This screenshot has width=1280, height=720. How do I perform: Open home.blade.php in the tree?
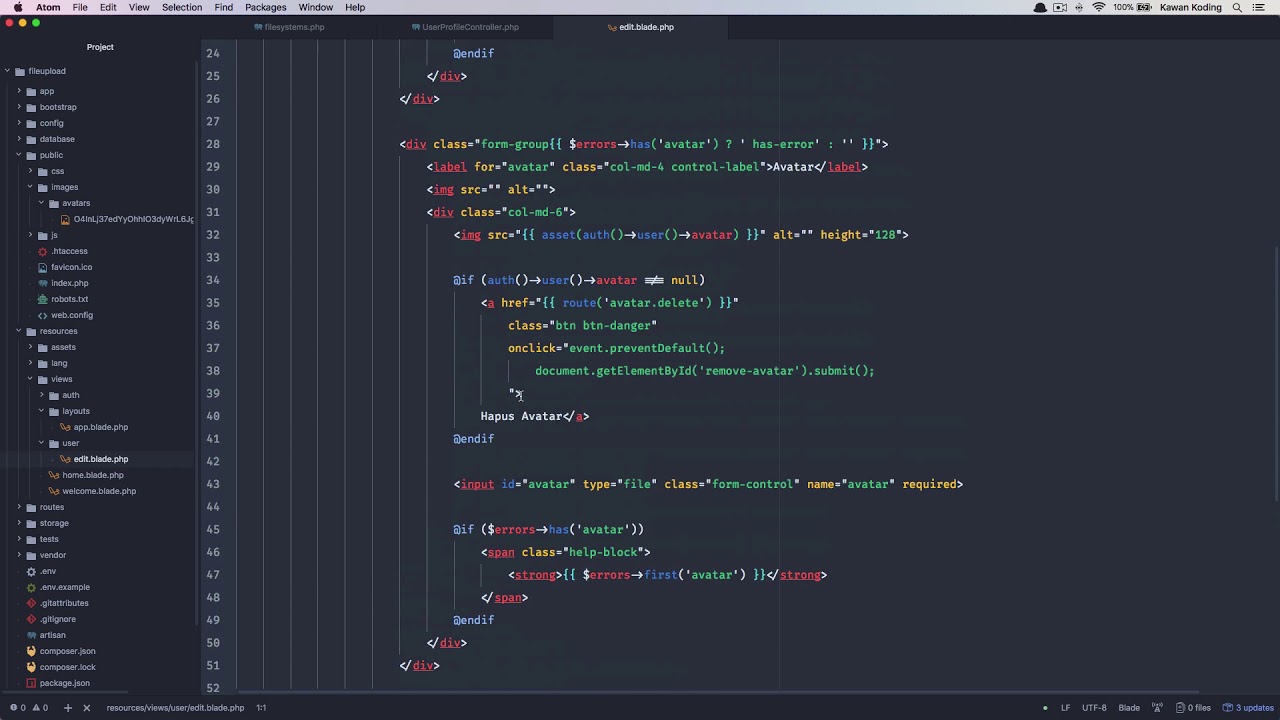point(93,475)
